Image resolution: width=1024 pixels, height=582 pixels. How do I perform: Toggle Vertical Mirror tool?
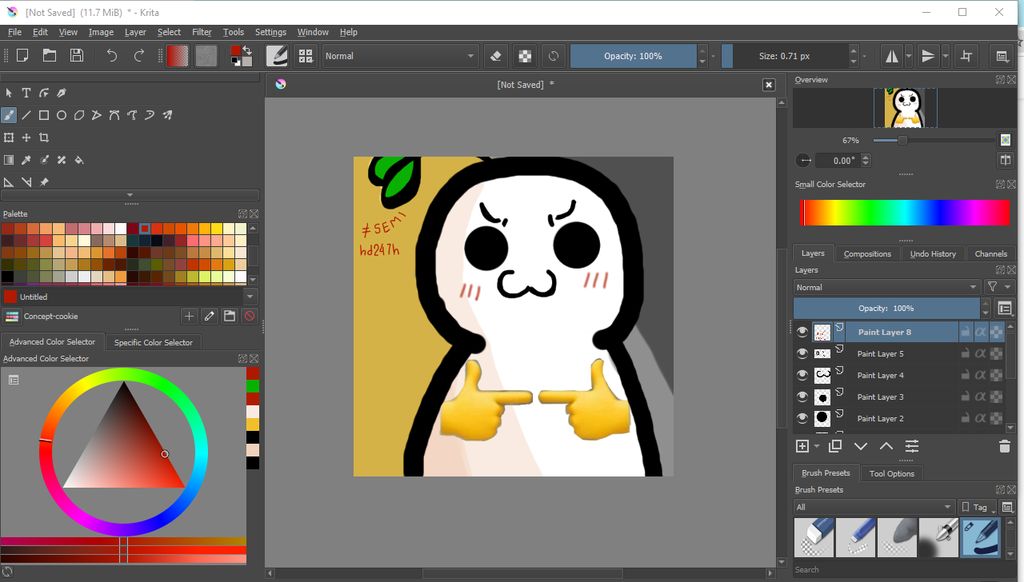[x=928, y=56]
